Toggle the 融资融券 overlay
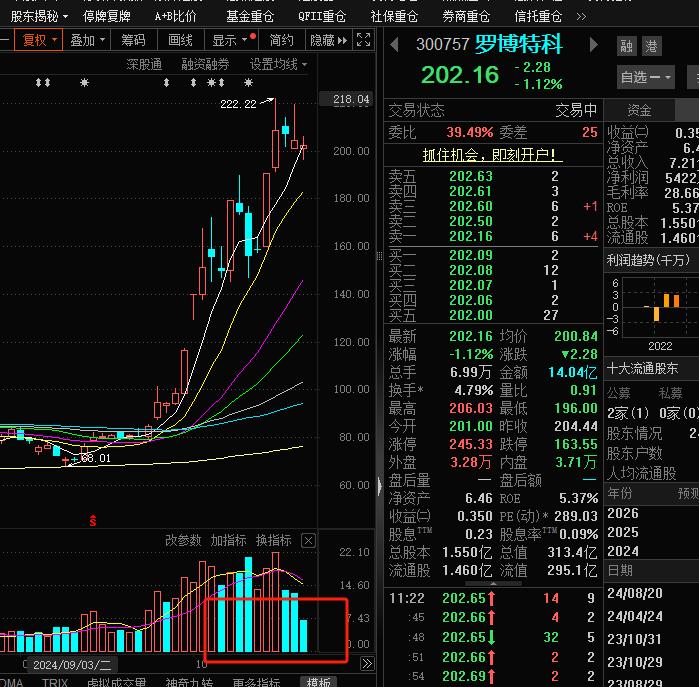 point(205,64)
